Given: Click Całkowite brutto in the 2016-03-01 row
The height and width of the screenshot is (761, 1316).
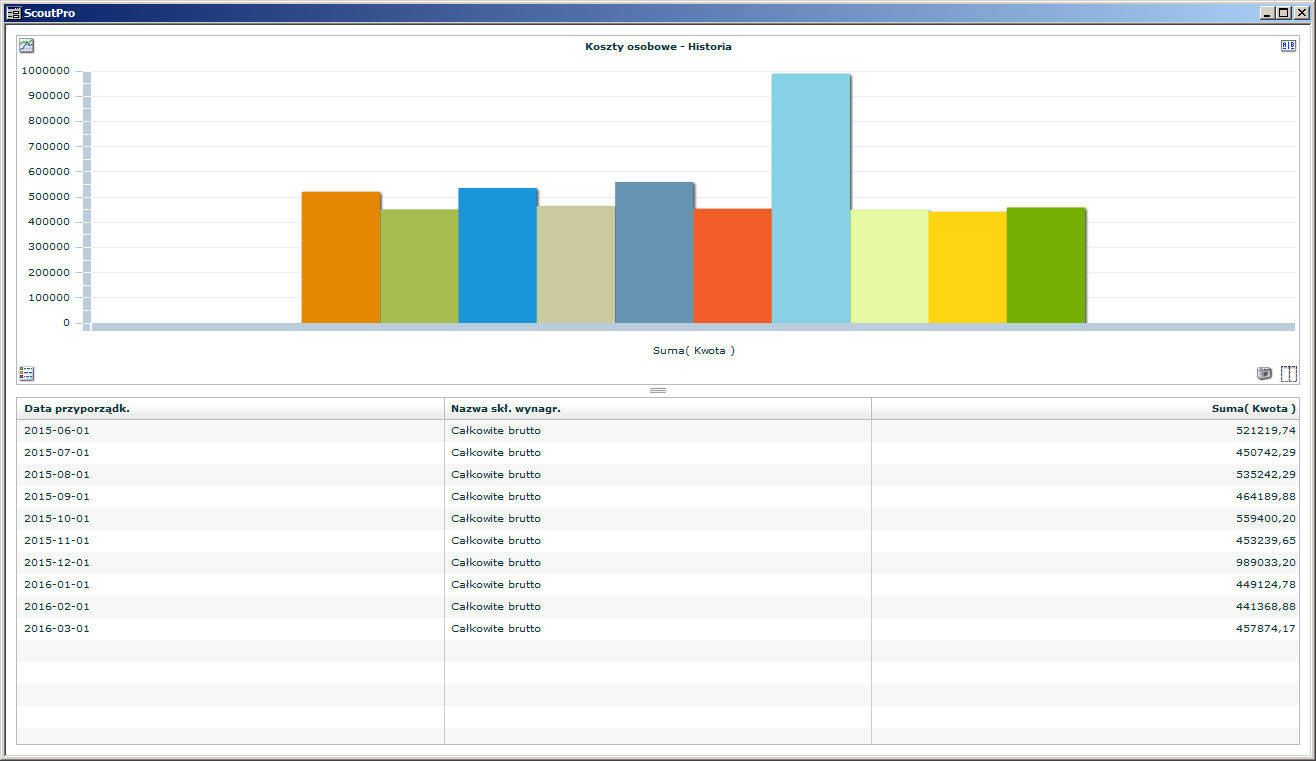Looking at the screenshot, I should pyautogui.click(x=496, y=628).
